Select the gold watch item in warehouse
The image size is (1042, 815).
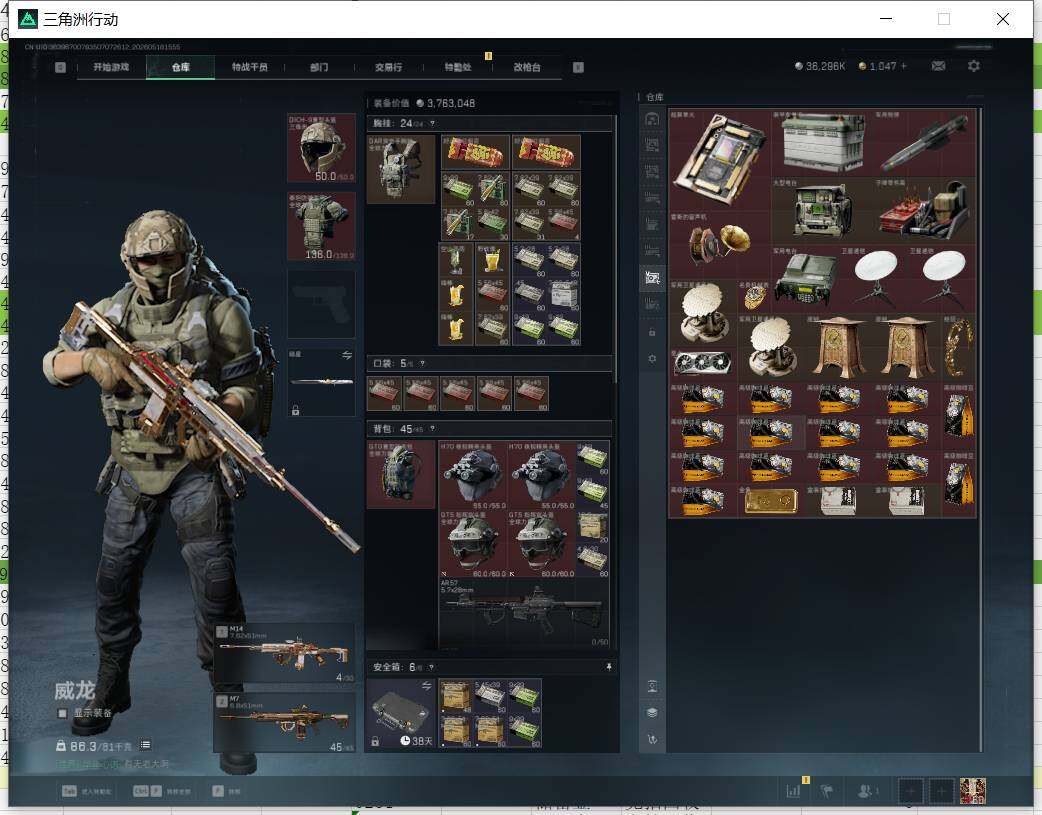(x=754, y=296)
